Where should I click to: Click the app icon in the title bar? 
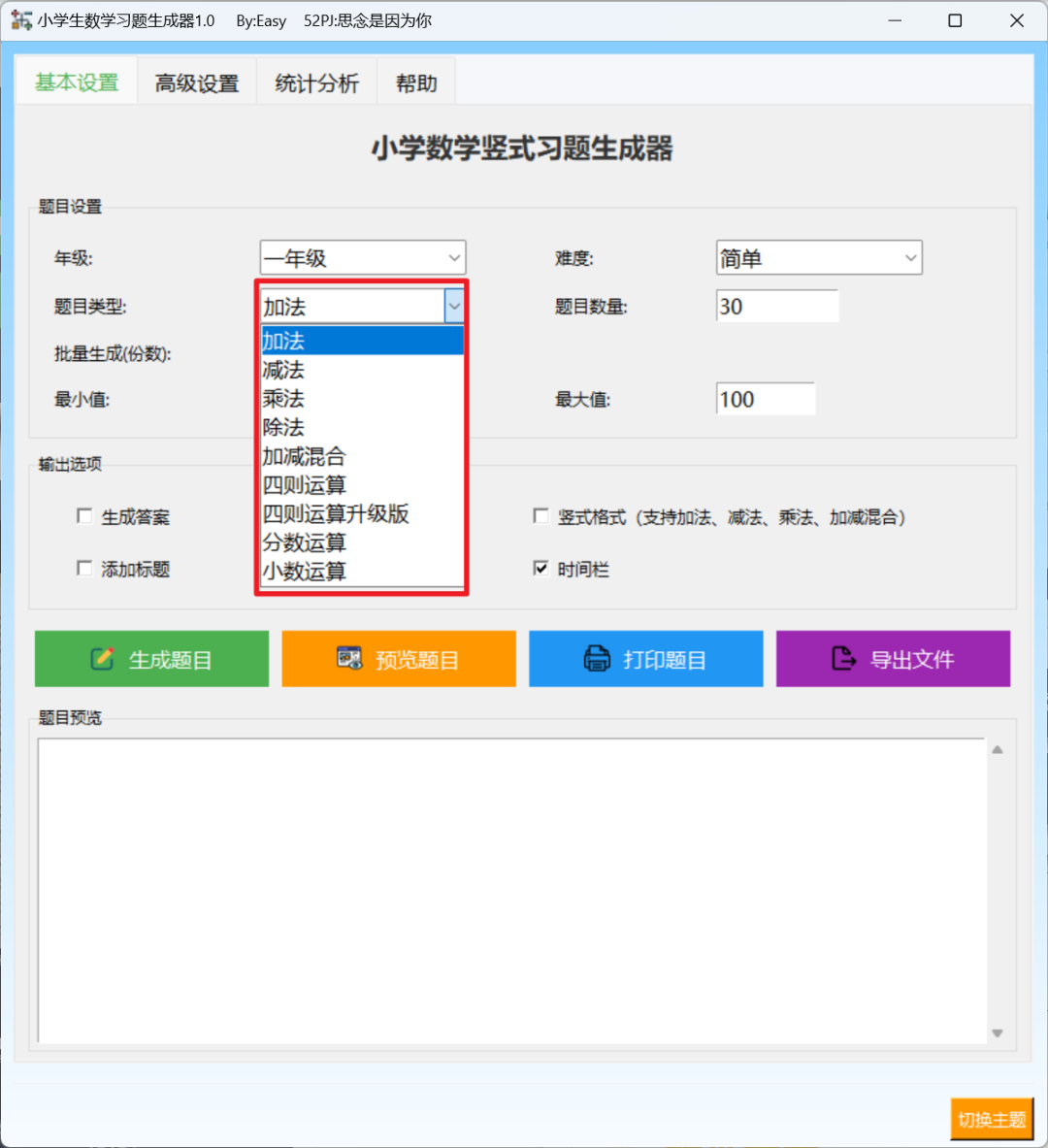point(20,19)
